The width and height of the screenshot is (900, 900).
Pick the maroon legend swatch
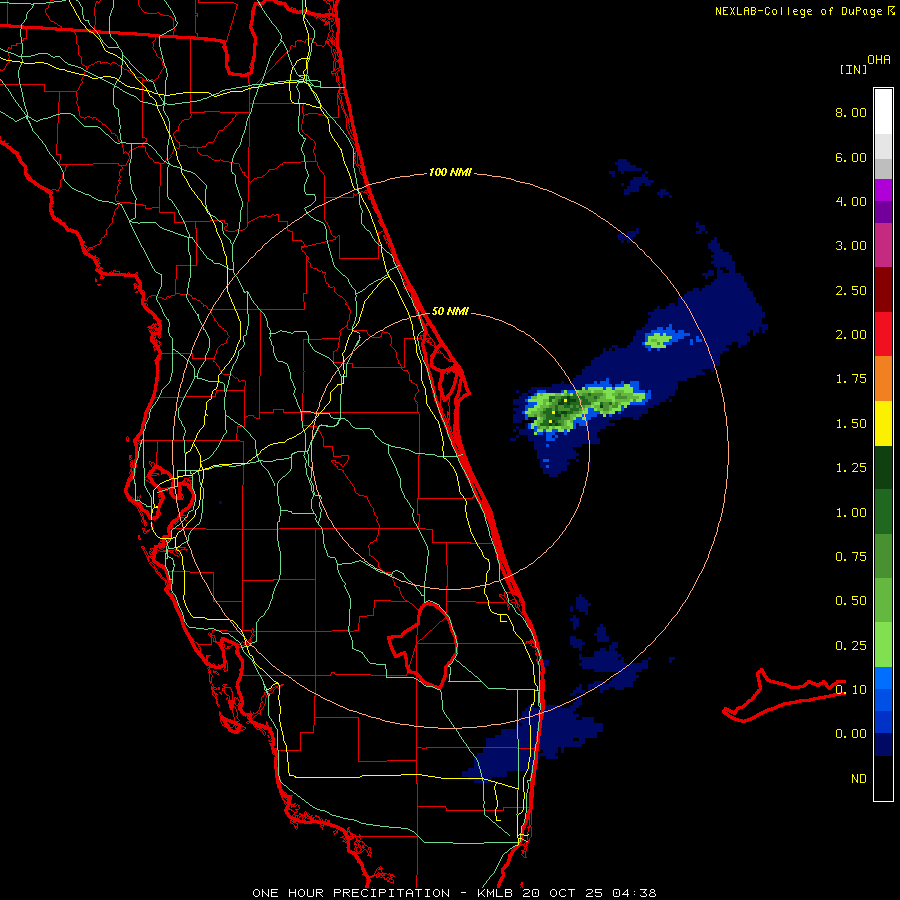(883, 290)
